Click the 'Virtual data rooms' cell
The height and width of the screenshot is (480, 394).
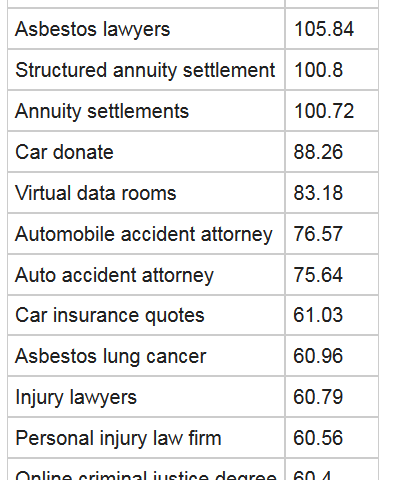point(146,193)
